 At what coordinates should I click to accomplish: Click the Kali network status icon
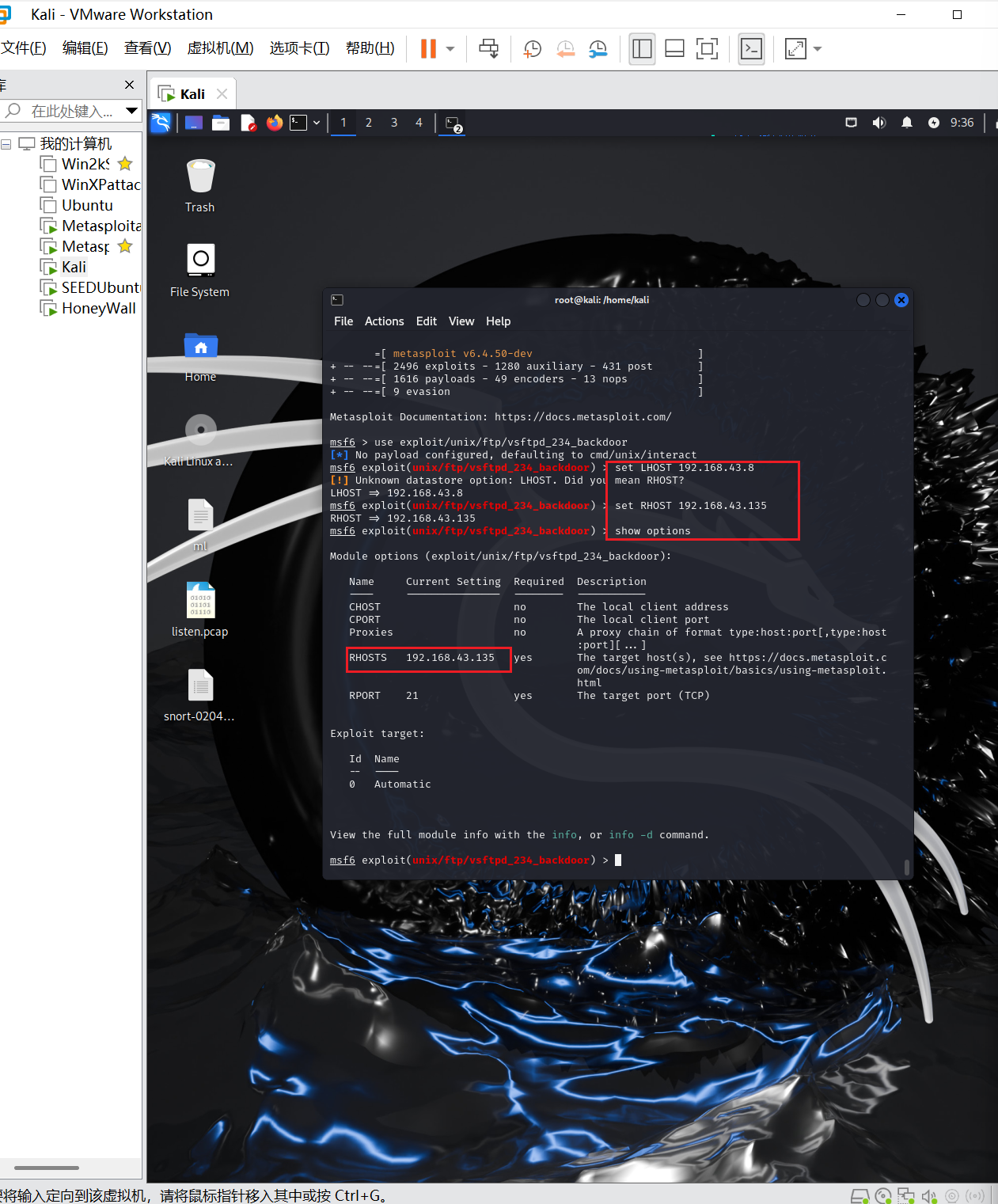pos(852,123)
